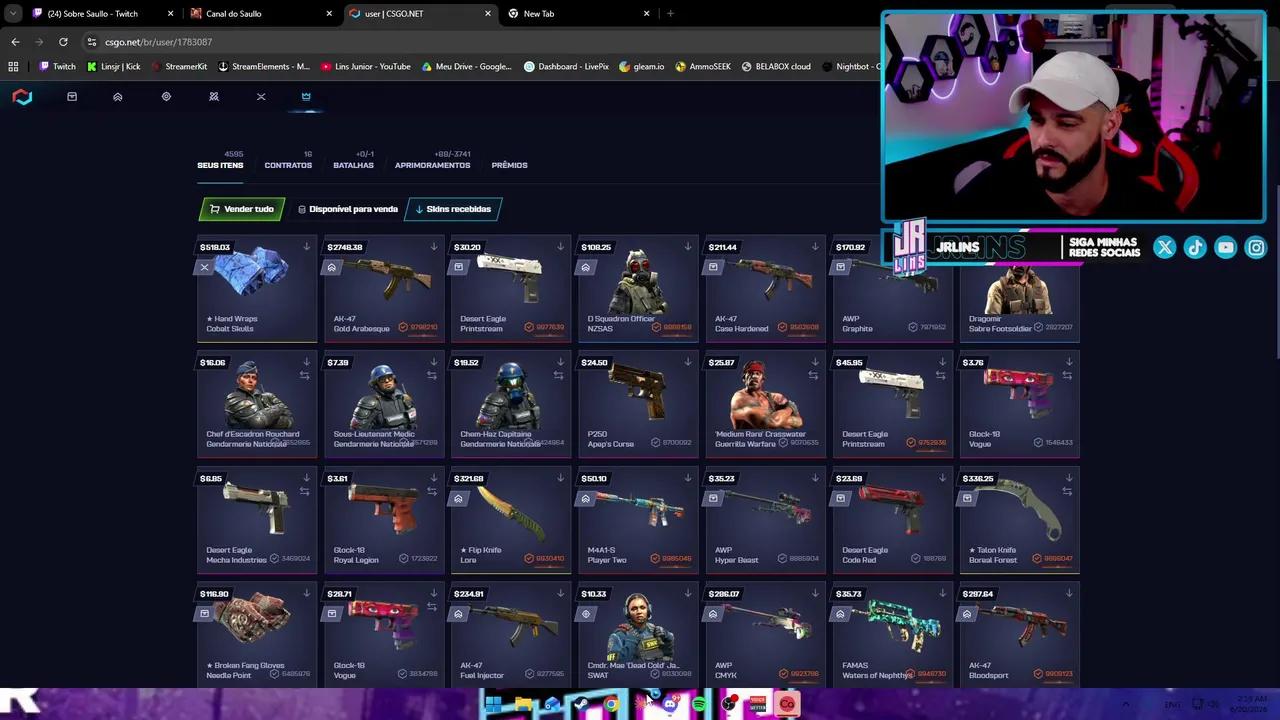Open the AK-47 Fuel Injector item thumbnail
The height and width of the screenshot is (720, 1280).
coord(511,625)
